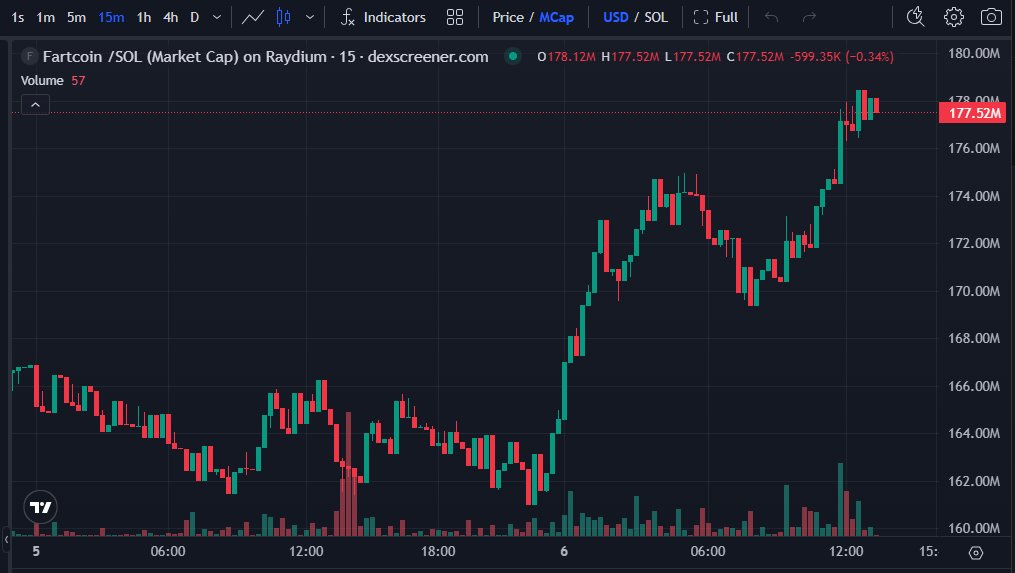Open the Indicators menu
1015x573 pixels.
click(383, 17)
